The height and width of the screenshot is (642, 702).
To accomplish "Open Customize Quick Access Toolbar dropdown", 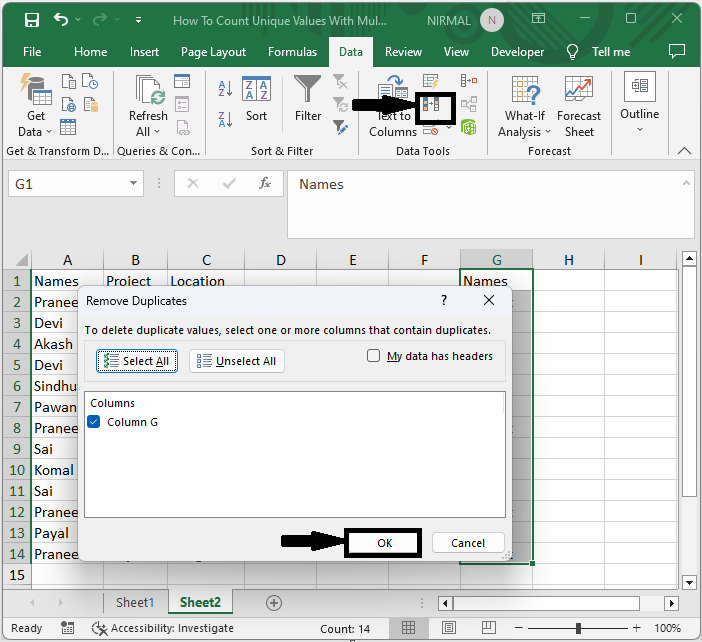I will click(x=138, y=20).
